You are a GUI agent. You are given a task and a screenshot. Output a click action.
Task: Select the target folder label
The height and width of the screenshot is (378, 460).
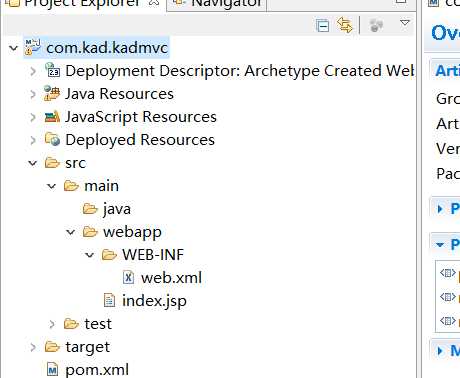(x=87, y=348)
